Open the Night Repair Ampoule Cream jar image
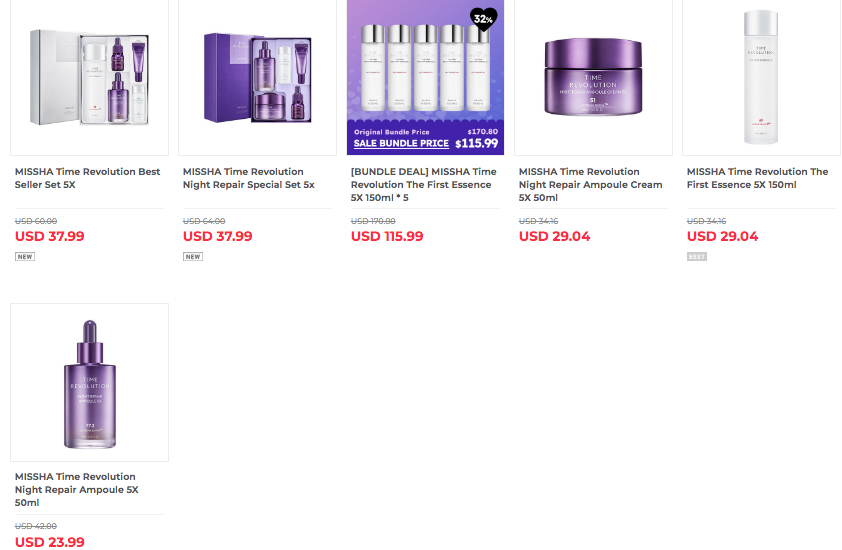The image size is (842, 550). [593, 77]
